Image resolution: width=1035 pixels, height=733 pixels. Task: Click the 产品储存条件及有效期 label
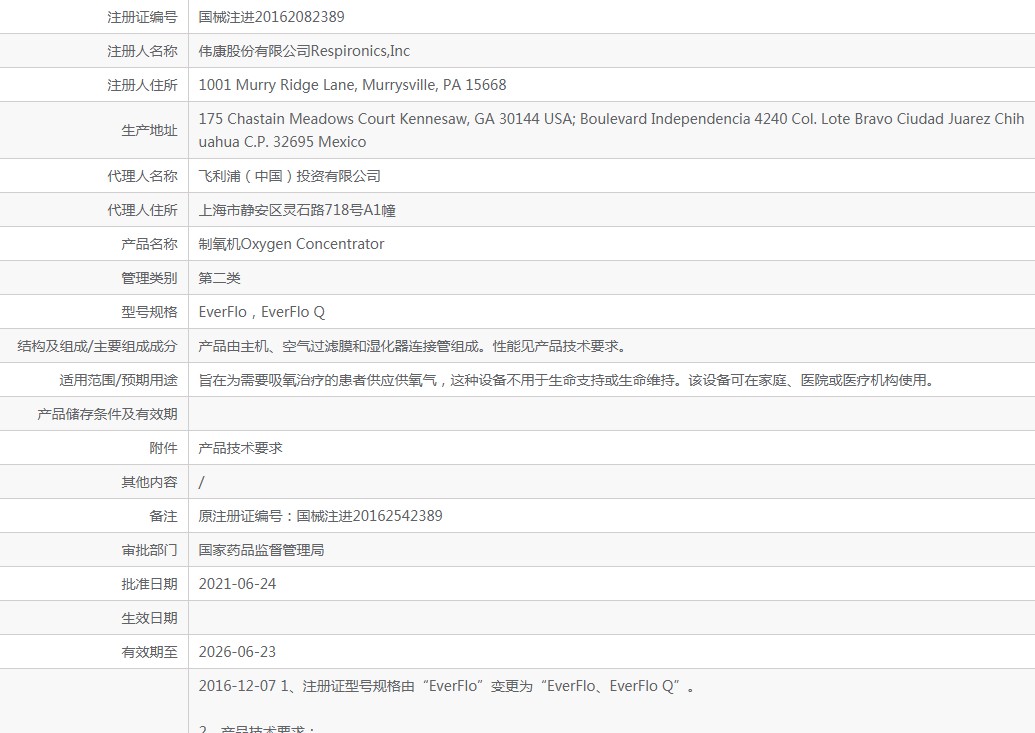point(108,414)
